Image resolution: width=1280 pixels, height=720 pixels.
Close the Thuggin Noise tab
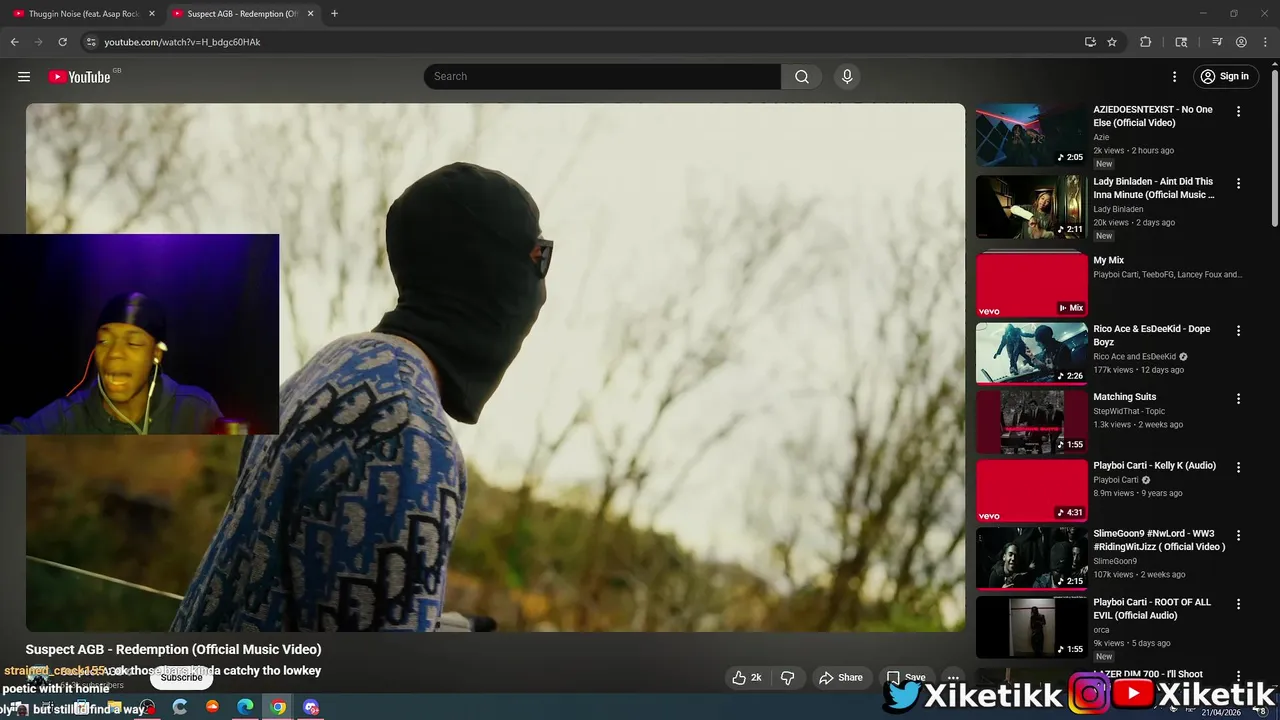pyautogui.click(x=152, y=14)
